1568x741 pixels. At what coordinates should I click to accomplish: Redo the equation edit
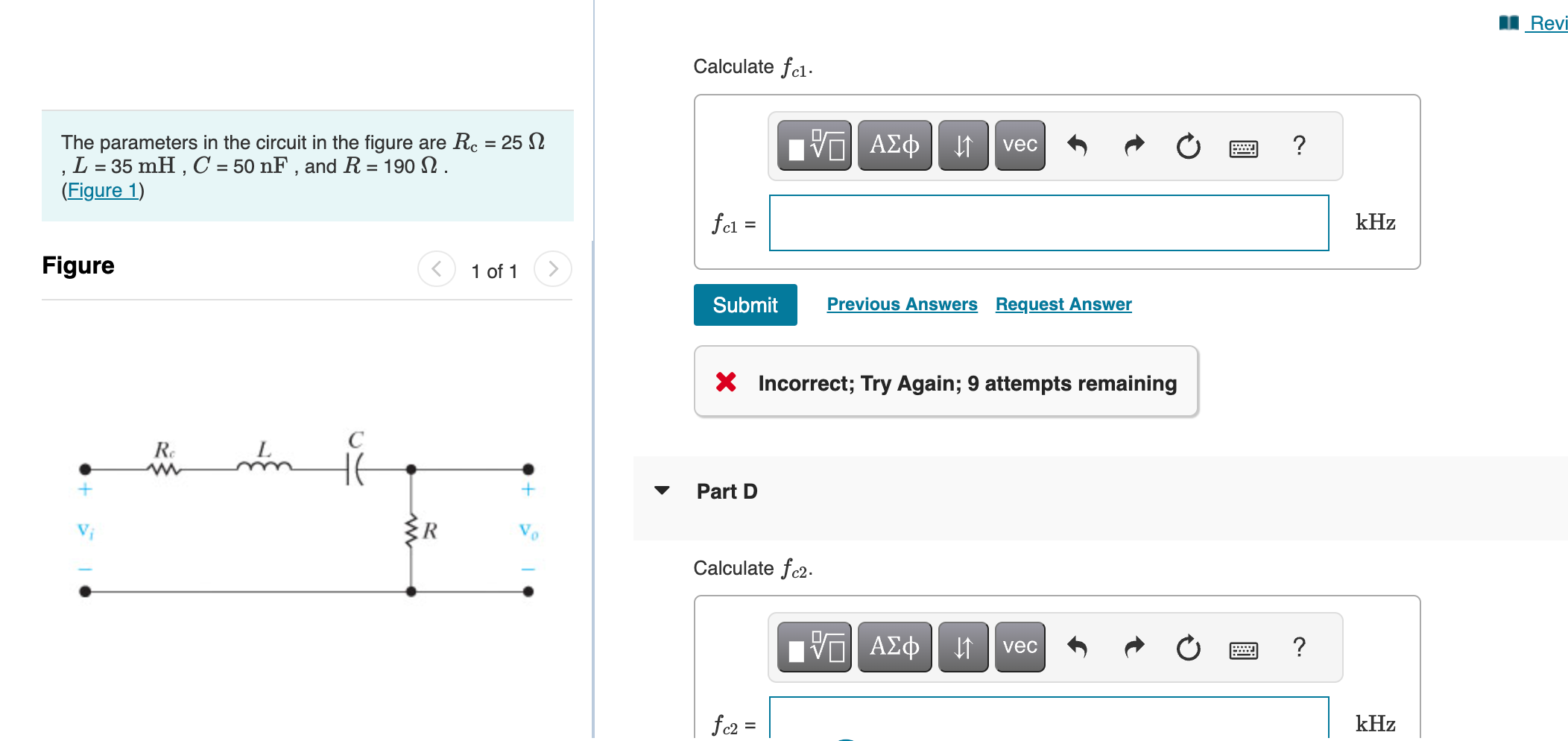pyautogui.click(x=1133, y=145)
